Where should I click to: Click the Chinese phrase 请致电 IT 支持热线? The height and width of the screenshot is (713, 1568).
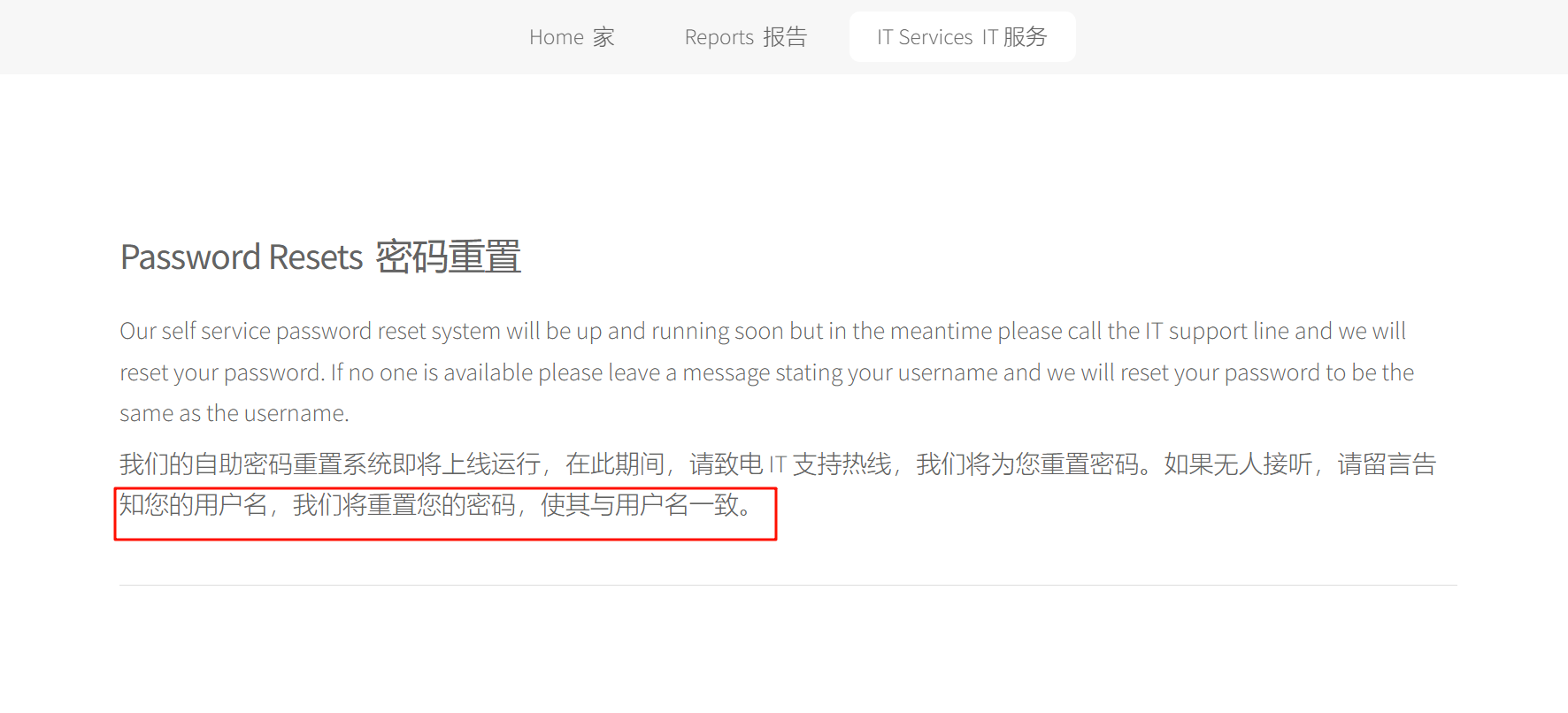tap(790, 464)
